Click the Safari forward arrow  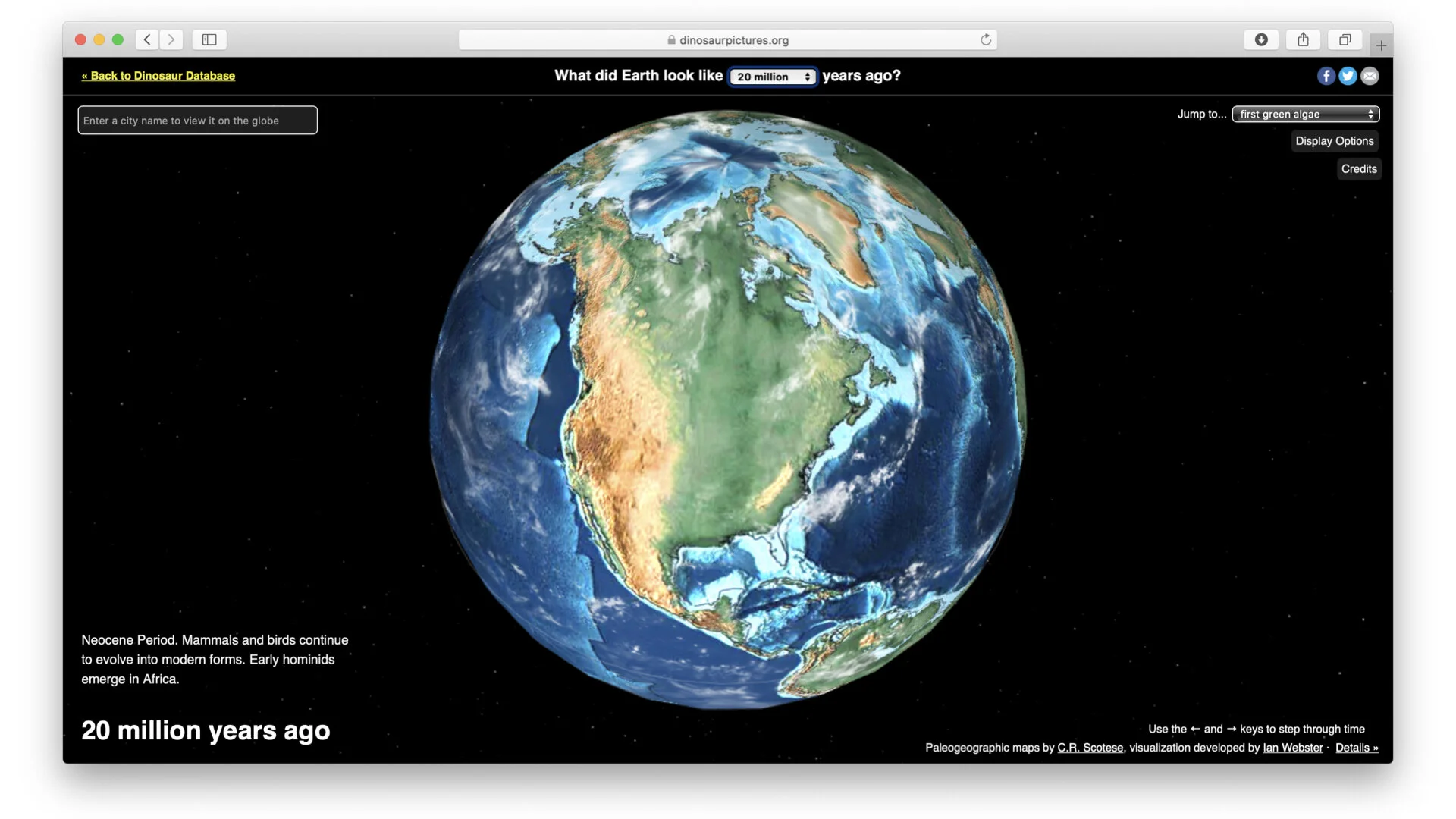point(171,39)
